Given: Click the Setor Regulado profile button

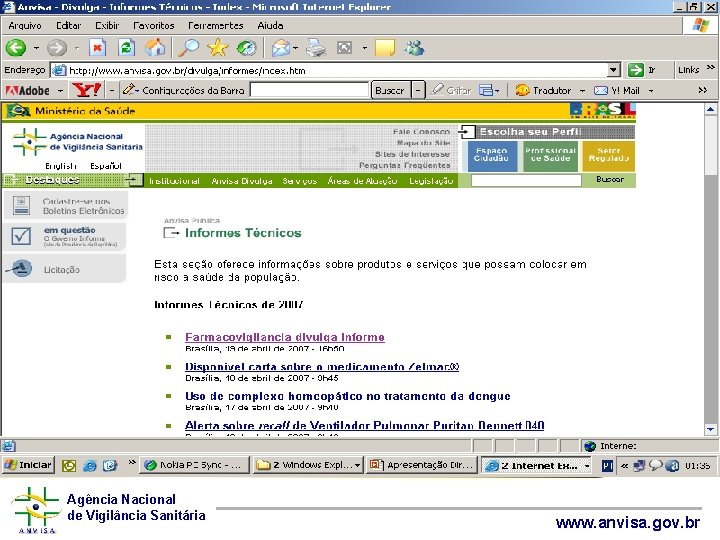Looking at the screenshot, I should point(608,155).
